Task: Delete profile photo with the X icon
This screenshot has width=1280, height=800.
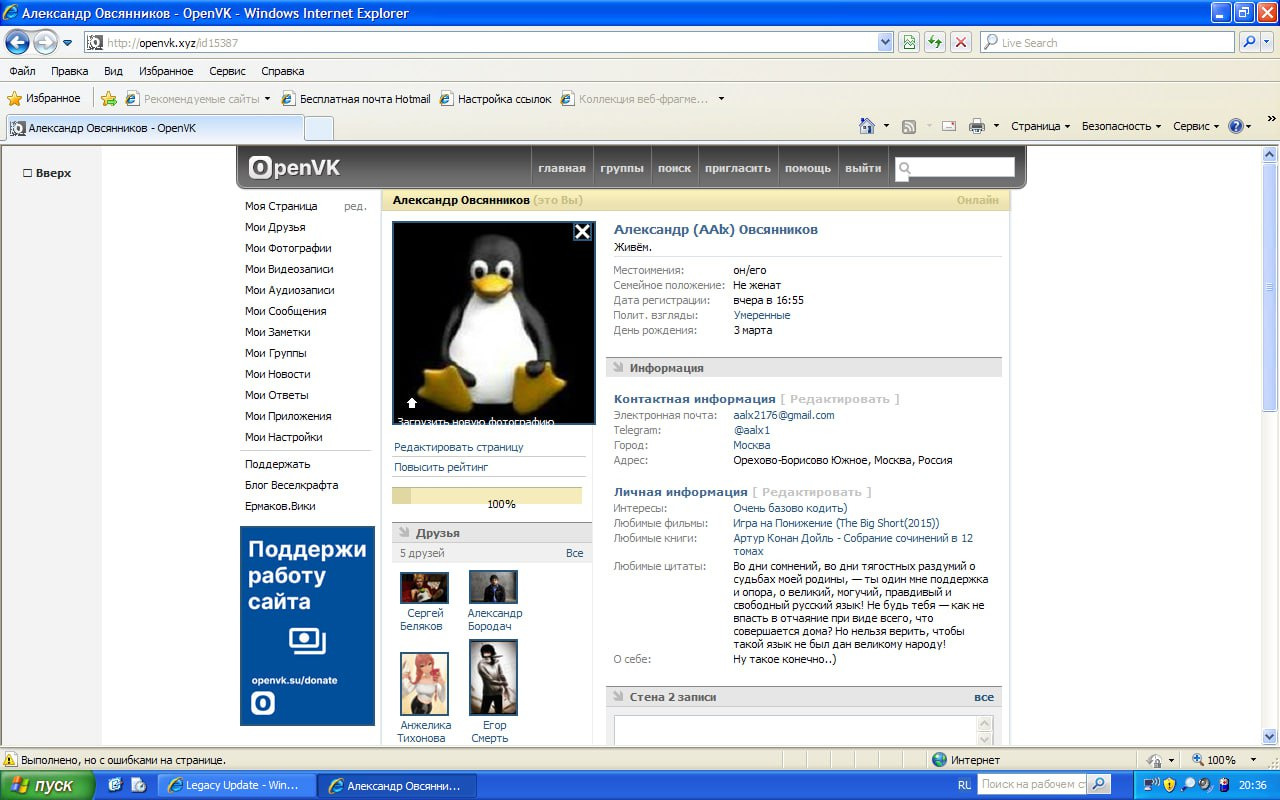Action: [582, 232]
